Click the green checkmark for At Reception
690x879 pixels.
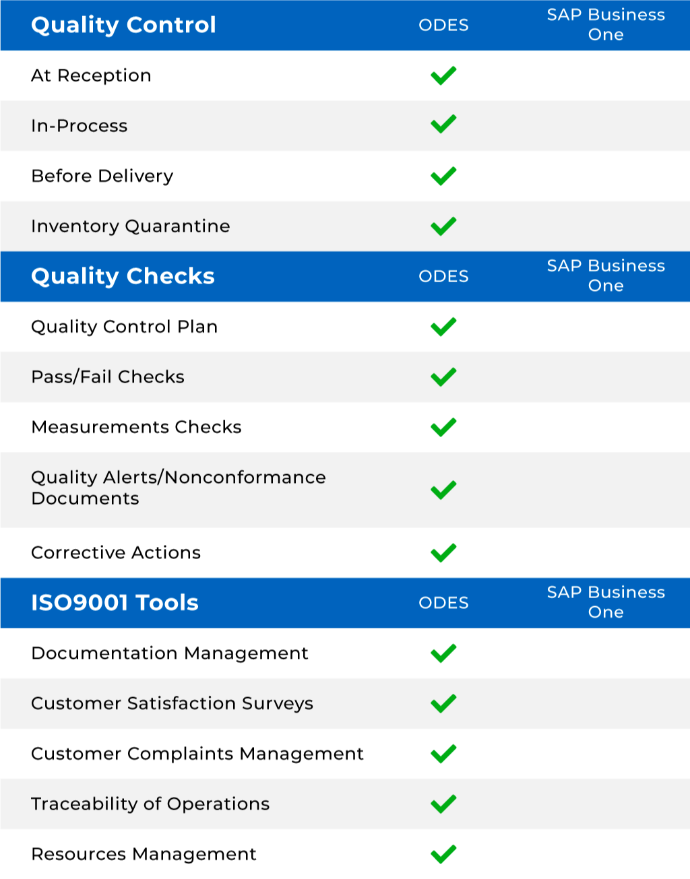tap(443, 76)
